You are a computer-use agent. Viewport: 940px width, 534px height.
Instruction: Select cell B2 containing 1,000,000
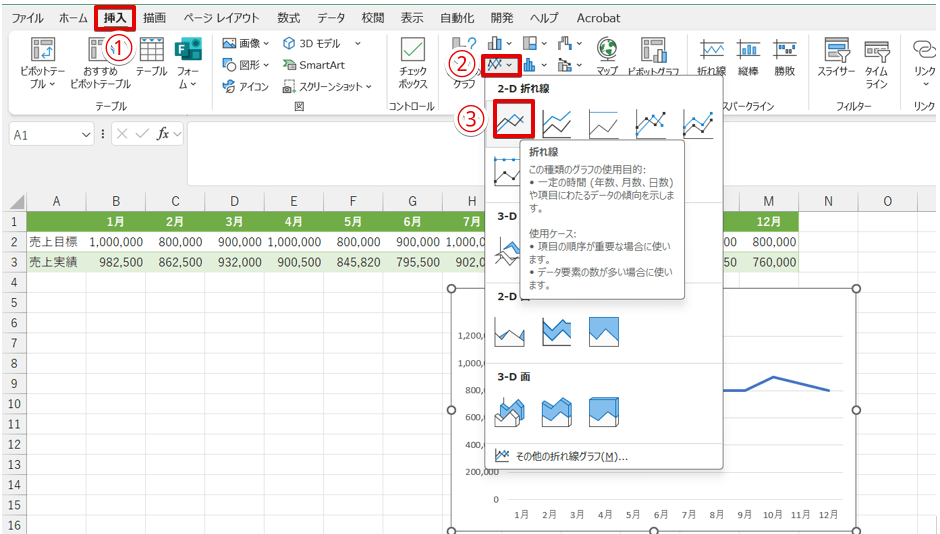click(x=115, y=241)
